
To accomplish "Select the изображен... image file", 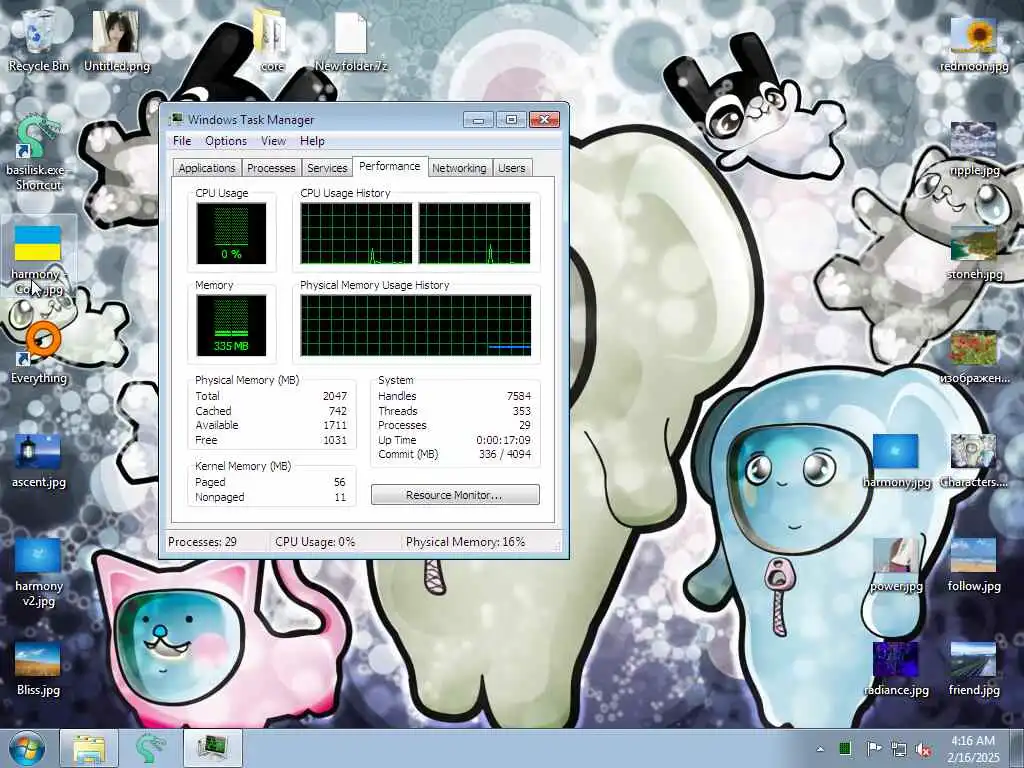I will tap(974, 357).
